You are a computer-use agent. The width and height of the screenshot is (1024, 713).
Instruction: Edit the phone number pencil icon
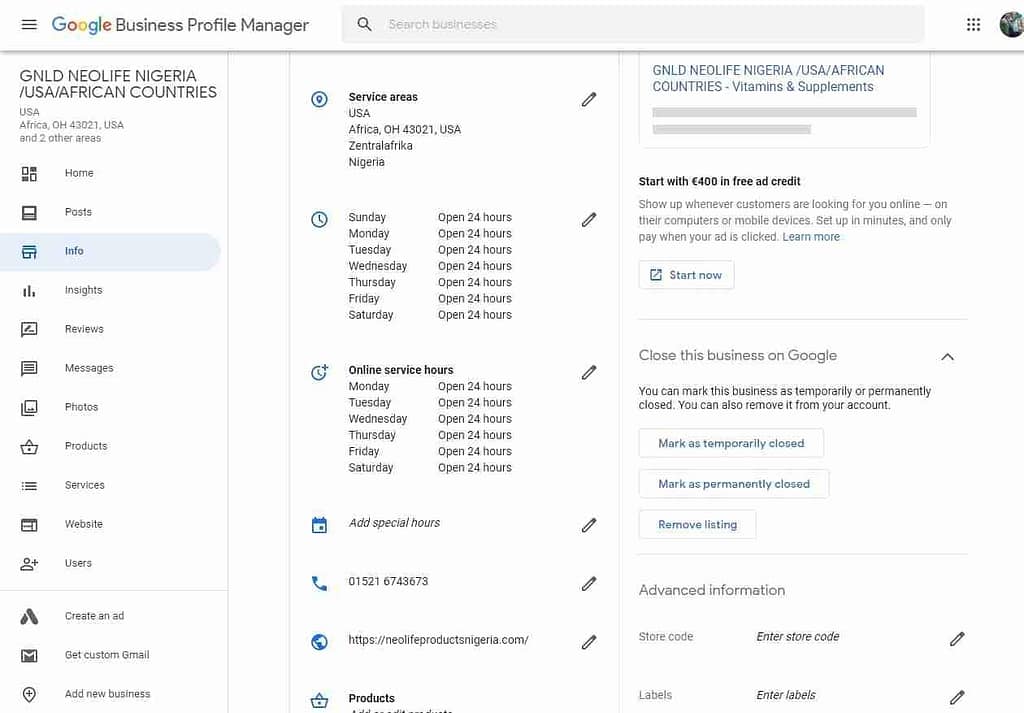(x=589, y=584)
